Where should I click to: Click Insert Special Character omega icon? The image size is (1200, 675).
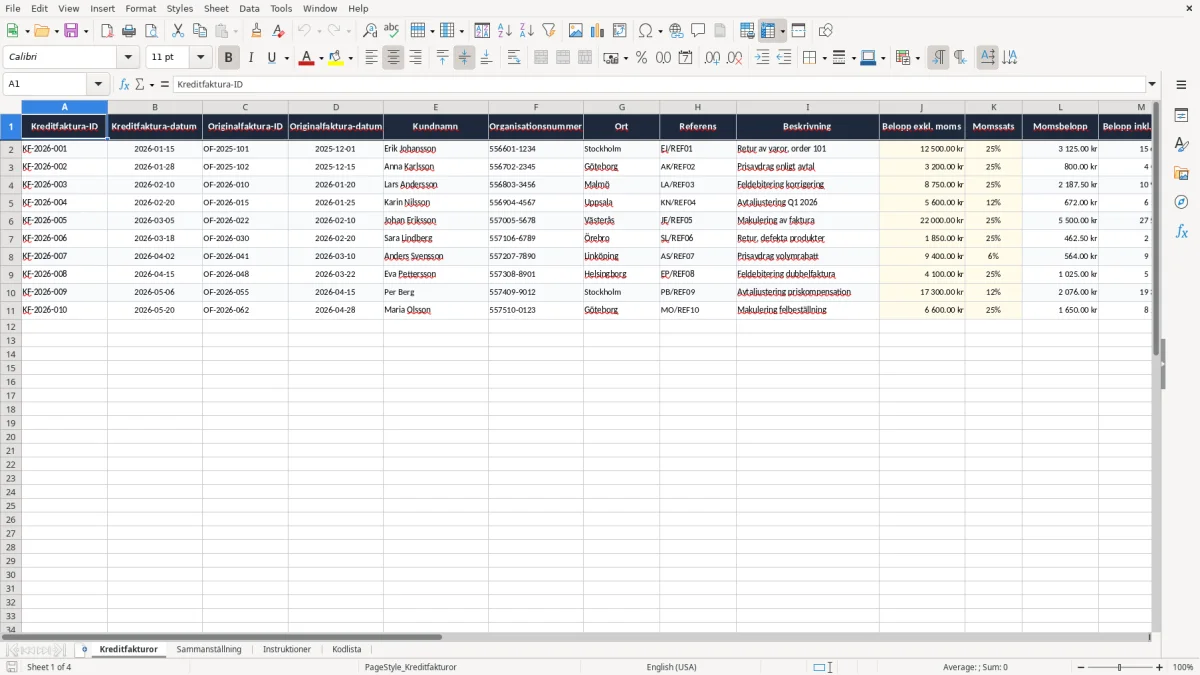[646, 31]
